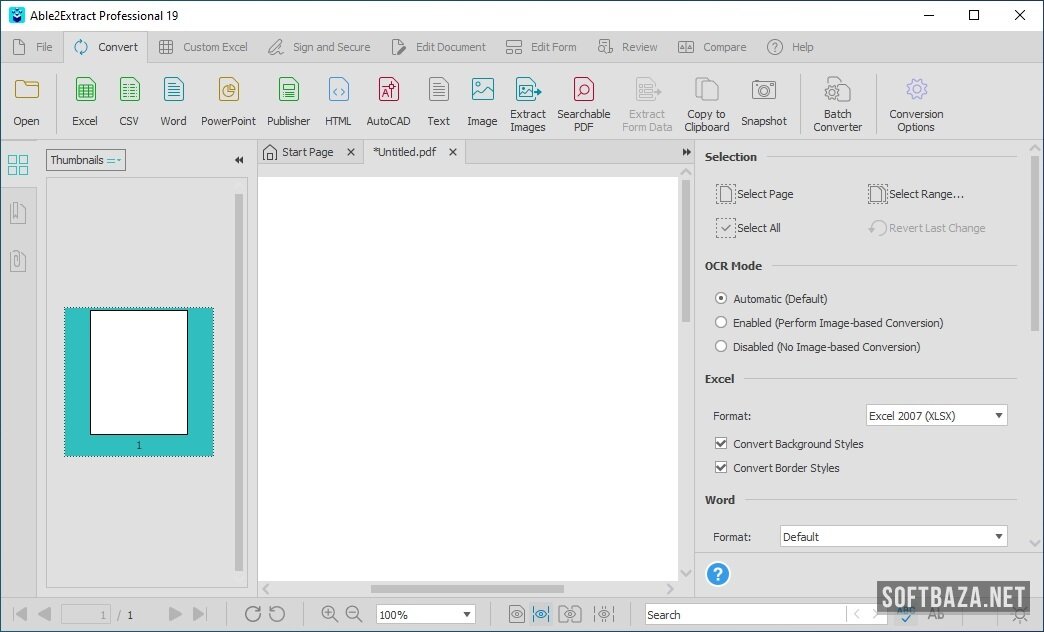
Task: Open the zoom level 100% dropdown
Action: tap(426, 615)
